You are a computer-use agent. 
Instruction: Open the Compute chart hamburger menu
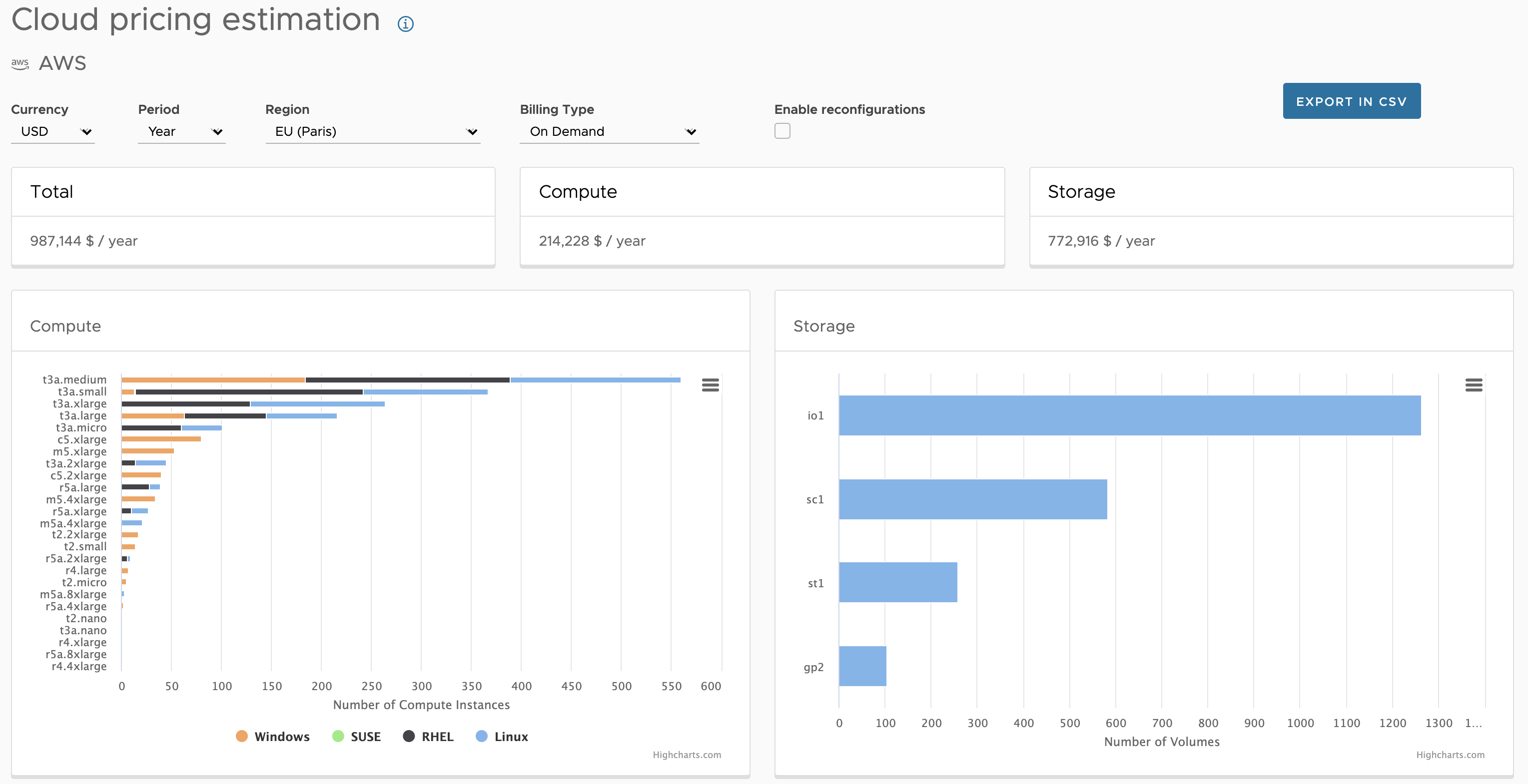(710, 385)
